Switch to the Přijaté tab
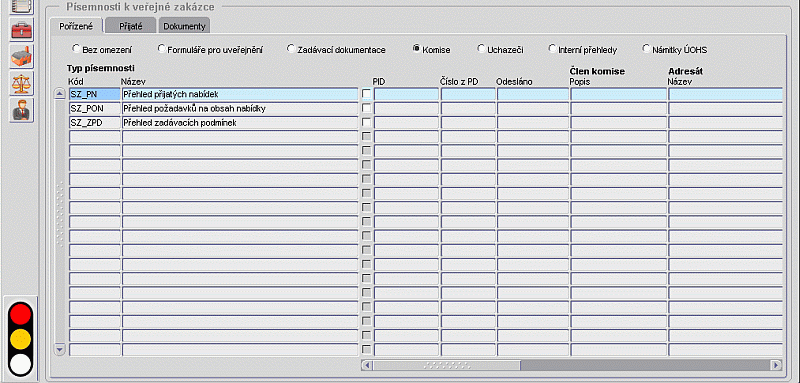 tap(131, 26)
